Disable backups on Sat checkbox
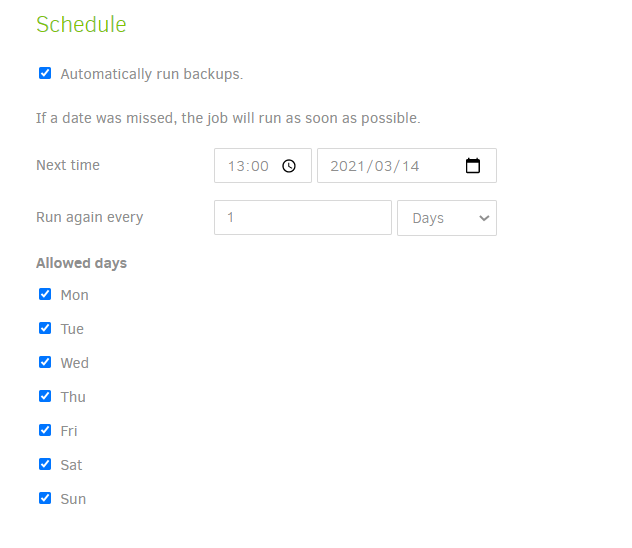 (45, 464)
